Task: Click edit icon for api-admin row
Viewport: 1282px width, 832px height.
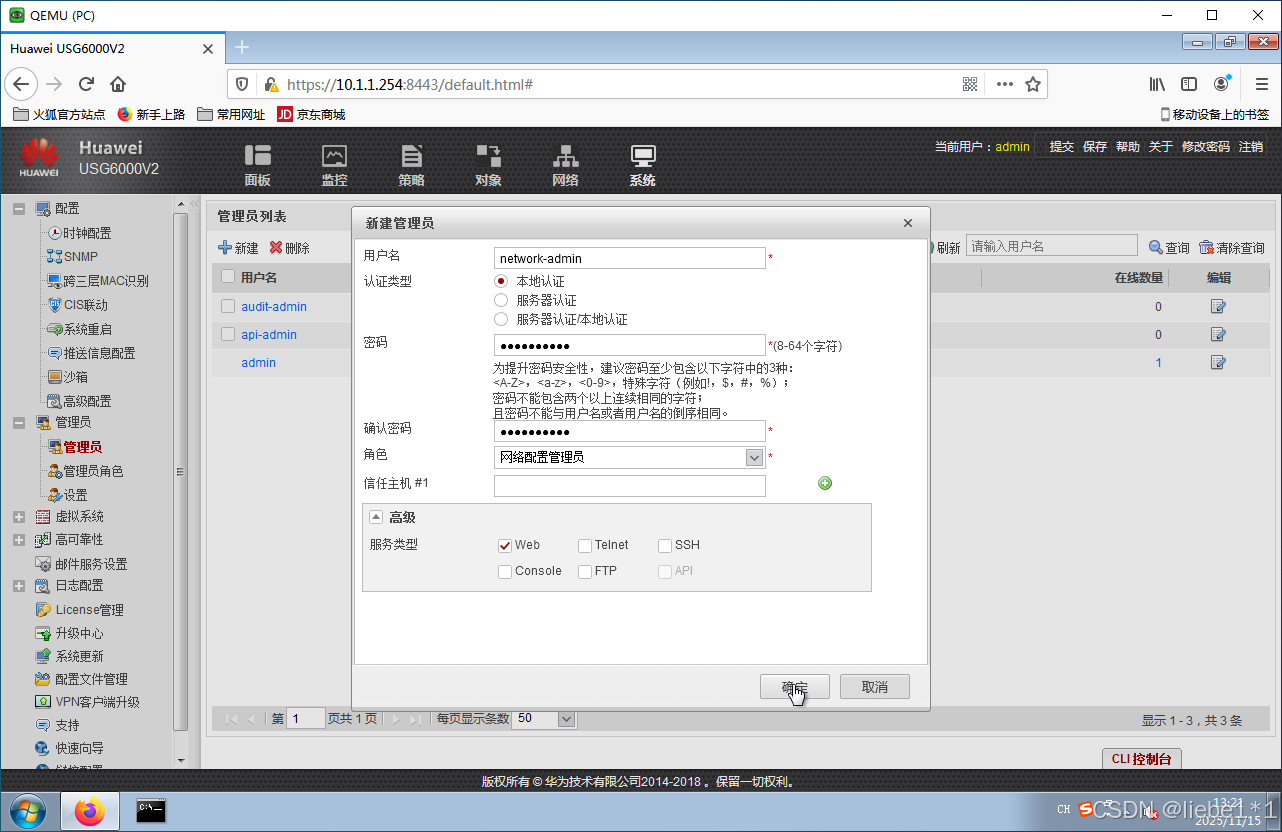Action: 1218,335
